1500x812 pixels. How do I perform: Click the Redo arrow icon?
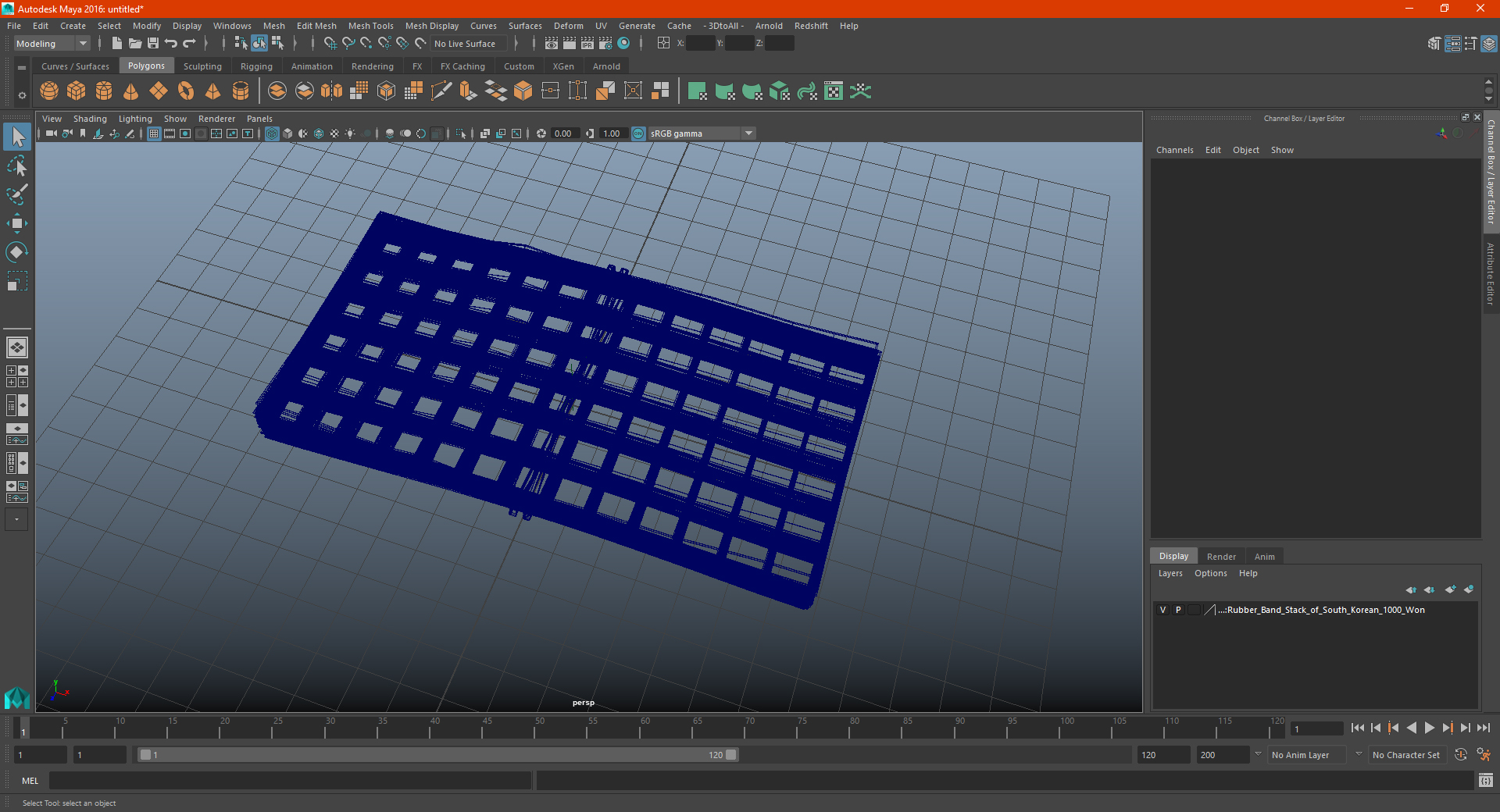click(189, 44)
